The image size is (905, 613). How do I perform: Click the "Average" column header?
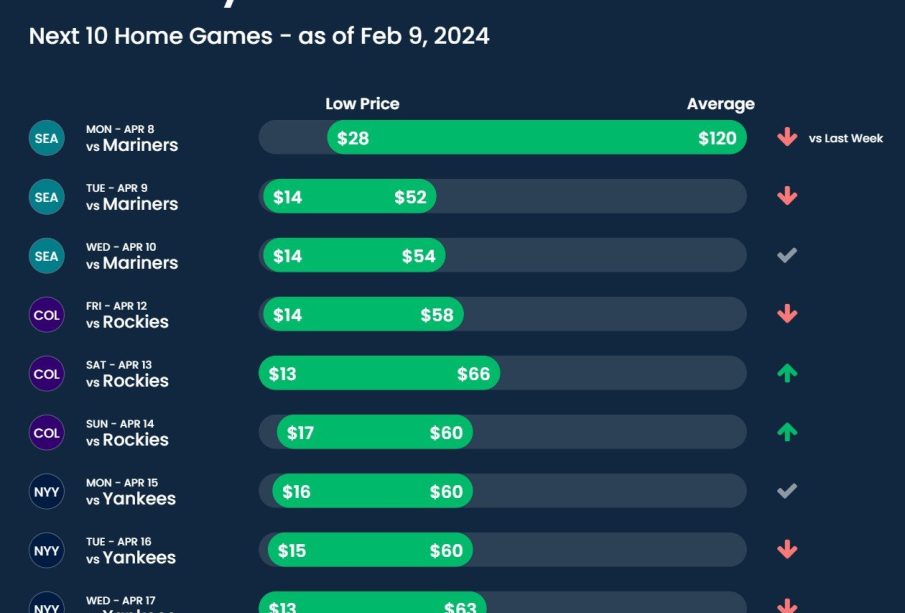720,104
